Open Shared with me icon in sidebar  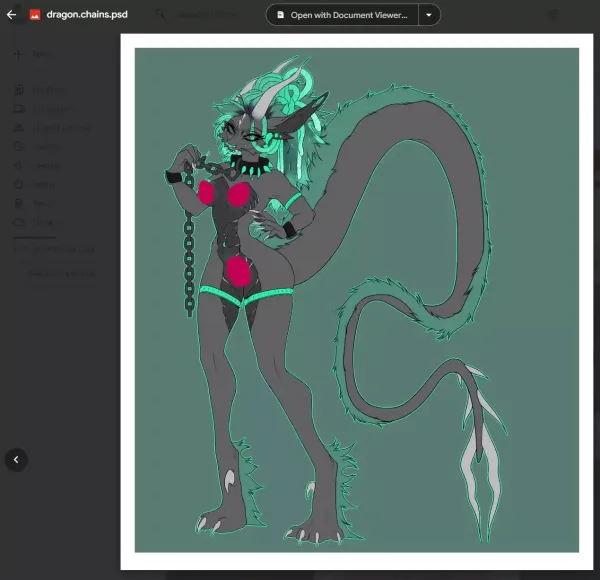[x=20, y=128]
